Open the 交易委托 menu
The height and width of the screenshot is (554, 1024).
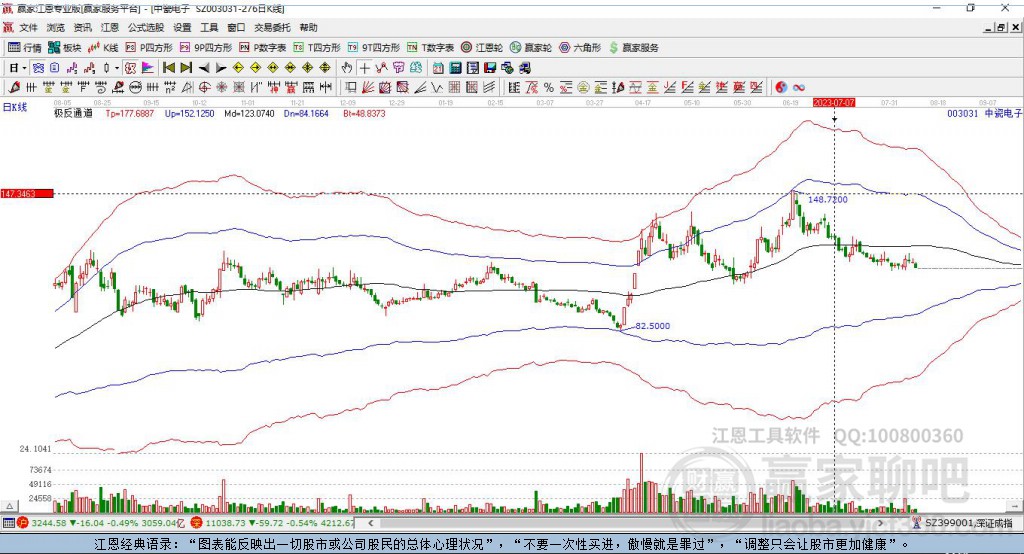pyautogui.click(x=272, y=27)
